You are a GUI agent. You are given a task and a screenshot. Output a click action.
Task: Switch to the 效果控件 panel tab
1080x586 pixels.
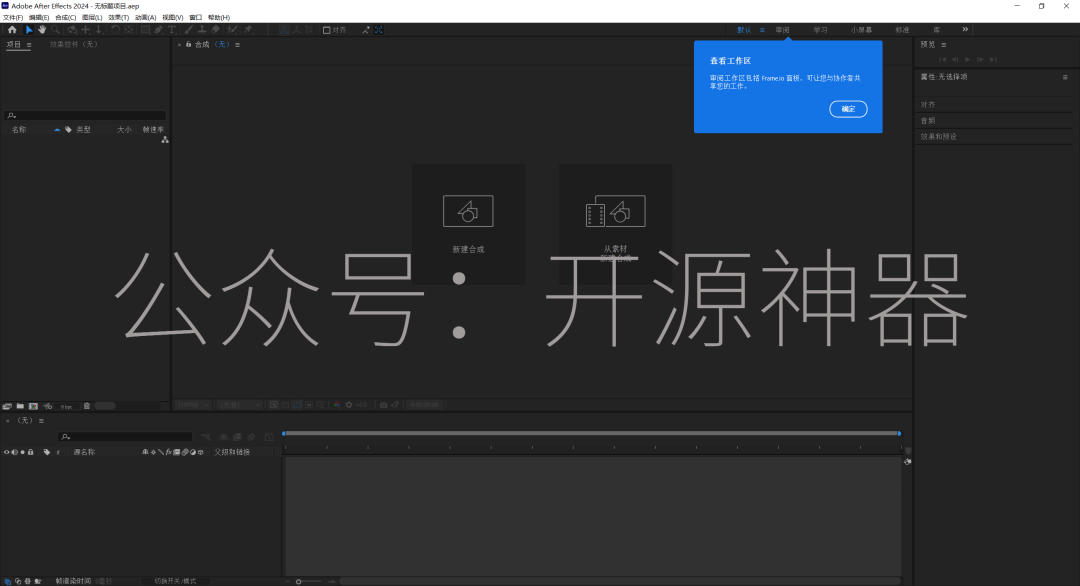(74, 44)
